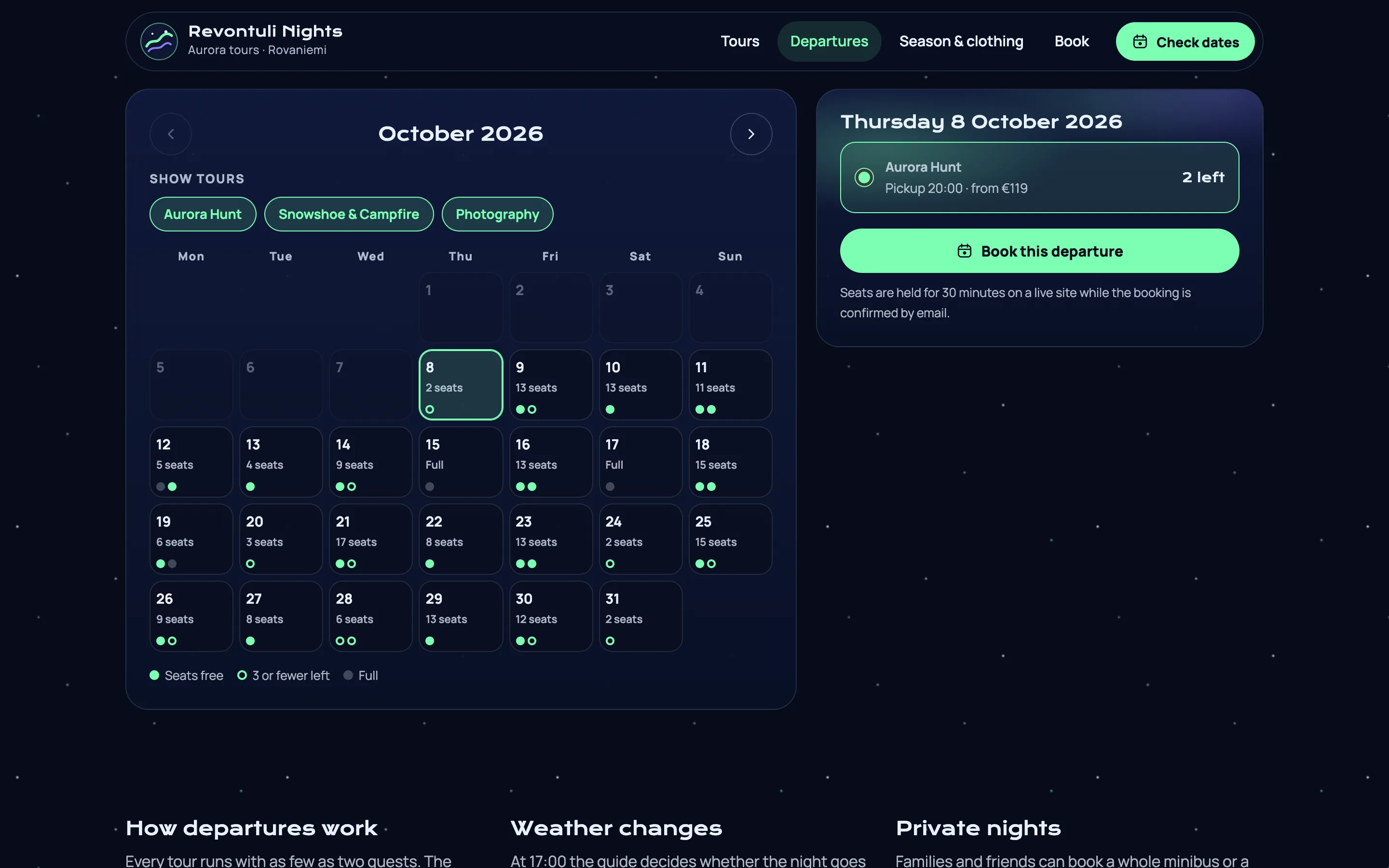Select October 12 with 5 seats
Viewport: 1389px width, 868px height.
click(191, 461)
